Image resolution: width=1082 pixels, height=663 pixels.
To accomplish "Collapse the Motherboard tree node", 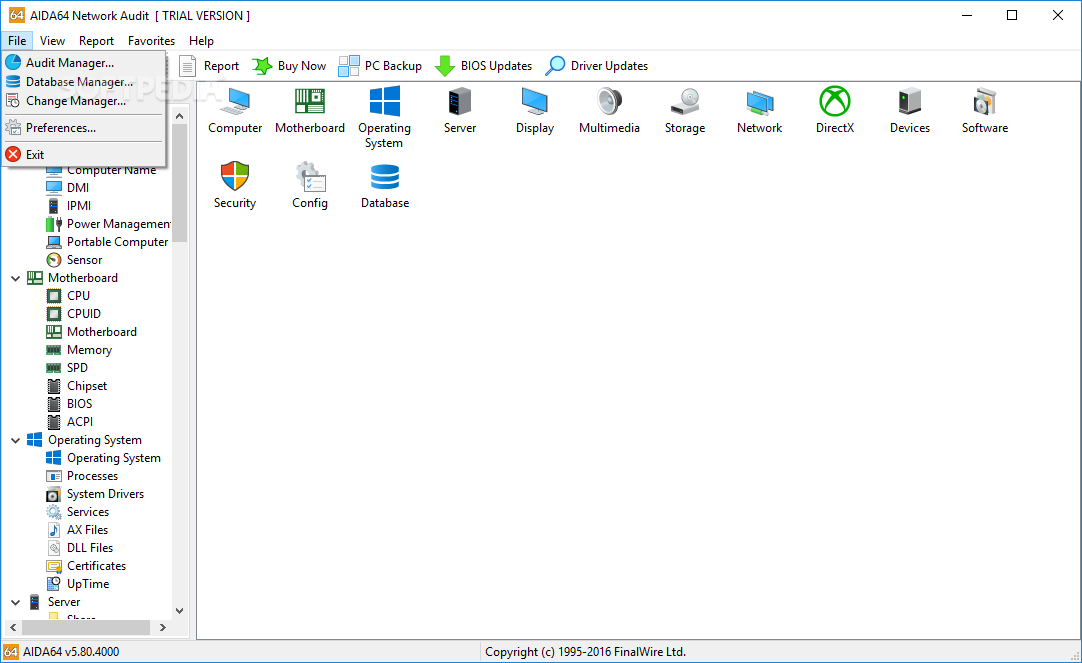I will point(15,279).
